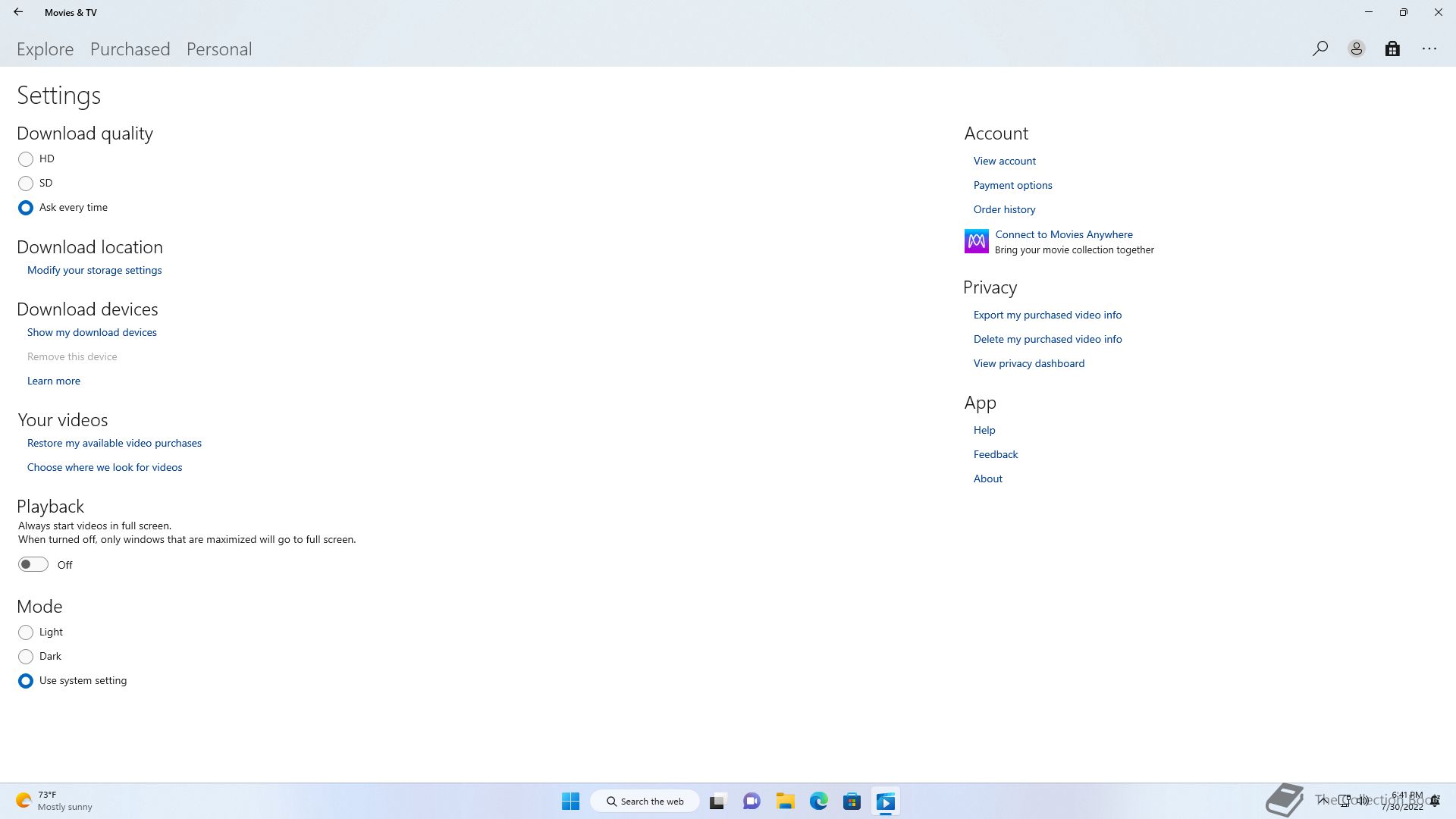Image resolution: width=1456 pixels, height=819 pixels.
Task: Click Restore my available video purchases
Action: 115,443
